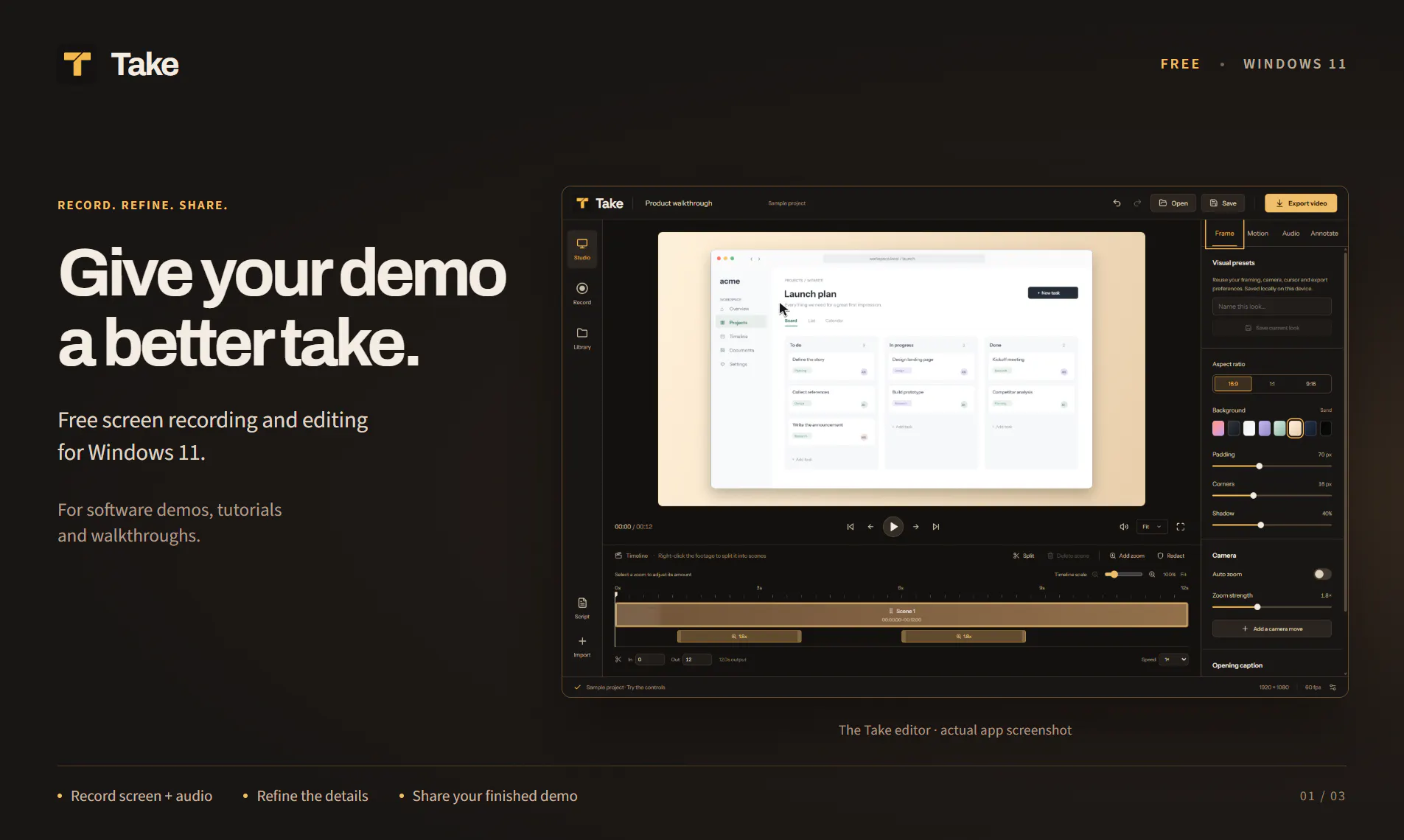Open the status bar settings sliders icon
The height and width of the screenshot is (840, 1404).
pyautogui.click(x=1333, y=687)
